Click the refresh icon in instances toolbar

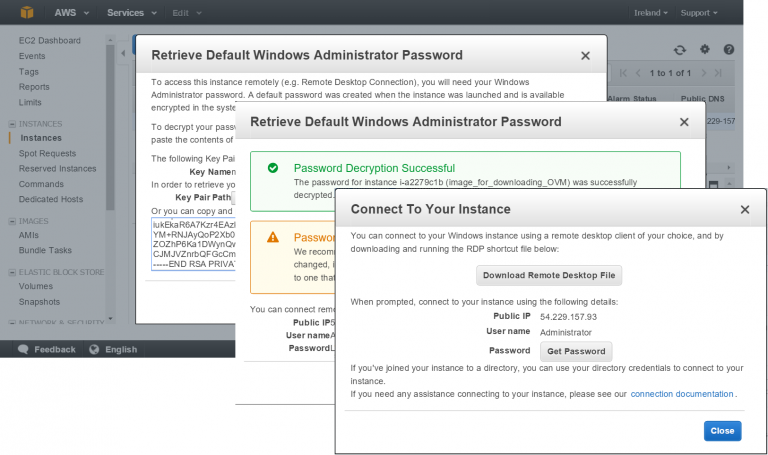click(x=680, y=49)
